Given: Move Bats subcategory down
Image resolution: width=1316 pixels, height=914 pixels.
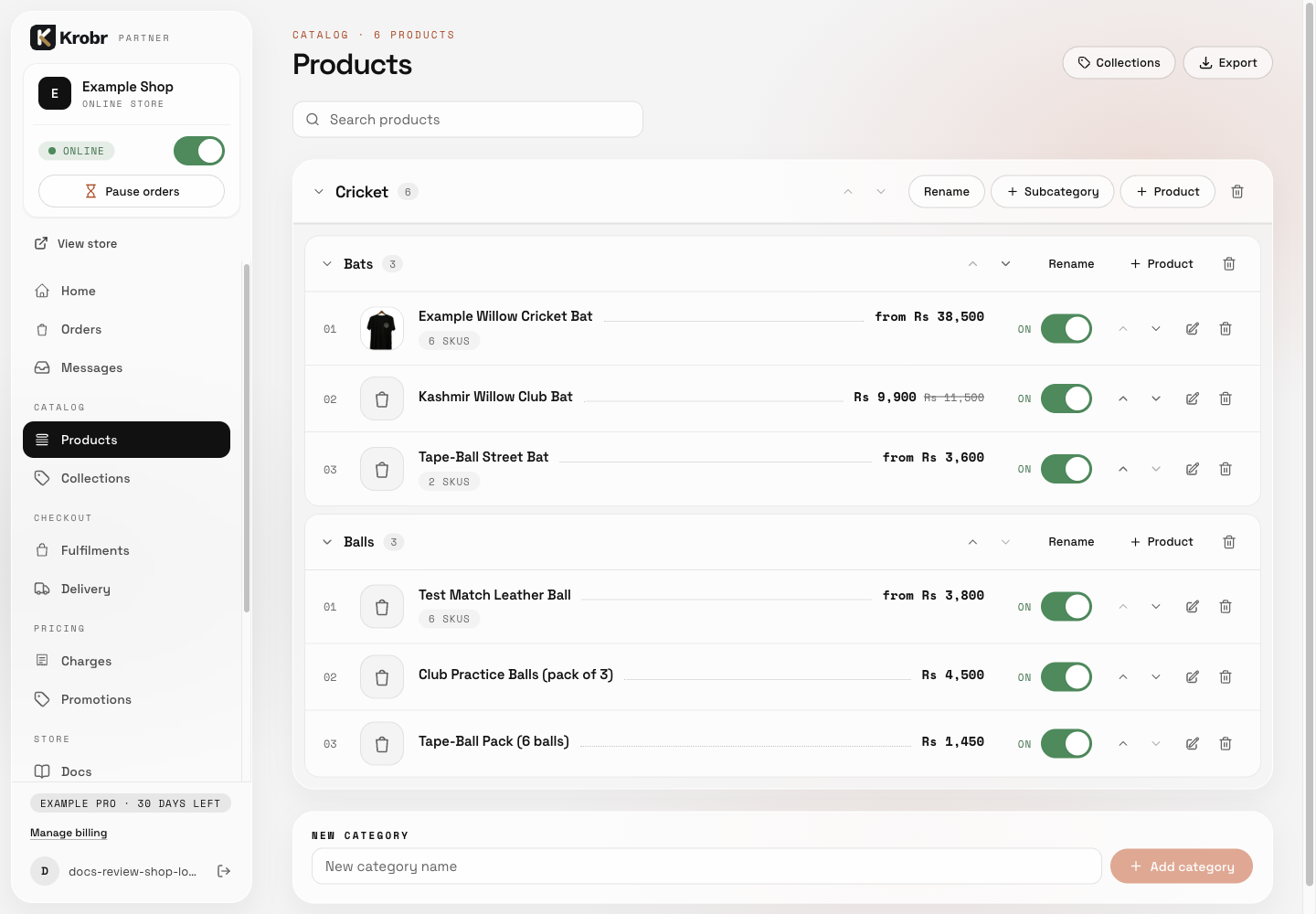Looking at the screenshot, I should click(x=1006, y=264).
